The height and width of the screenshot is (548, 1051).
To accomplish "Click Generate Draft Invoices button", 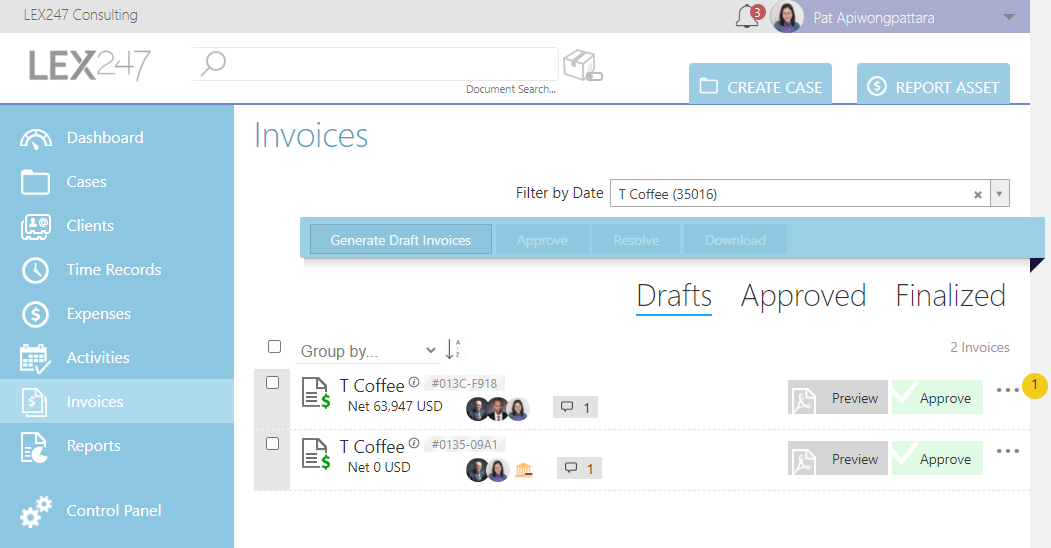I will pos(401,240).
